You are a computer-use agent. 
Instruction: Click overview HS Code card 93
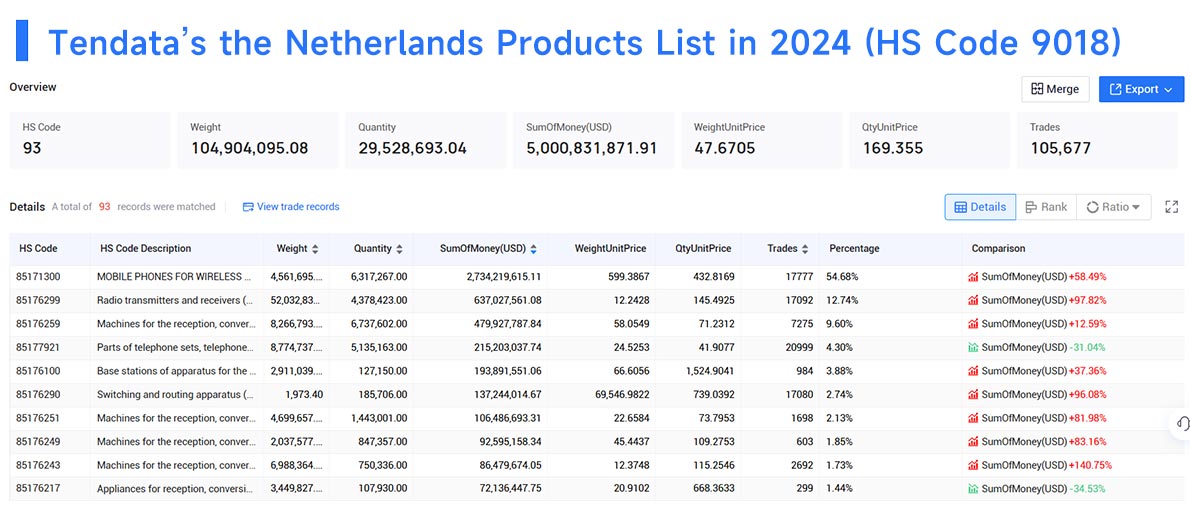(x=90, y=140)
